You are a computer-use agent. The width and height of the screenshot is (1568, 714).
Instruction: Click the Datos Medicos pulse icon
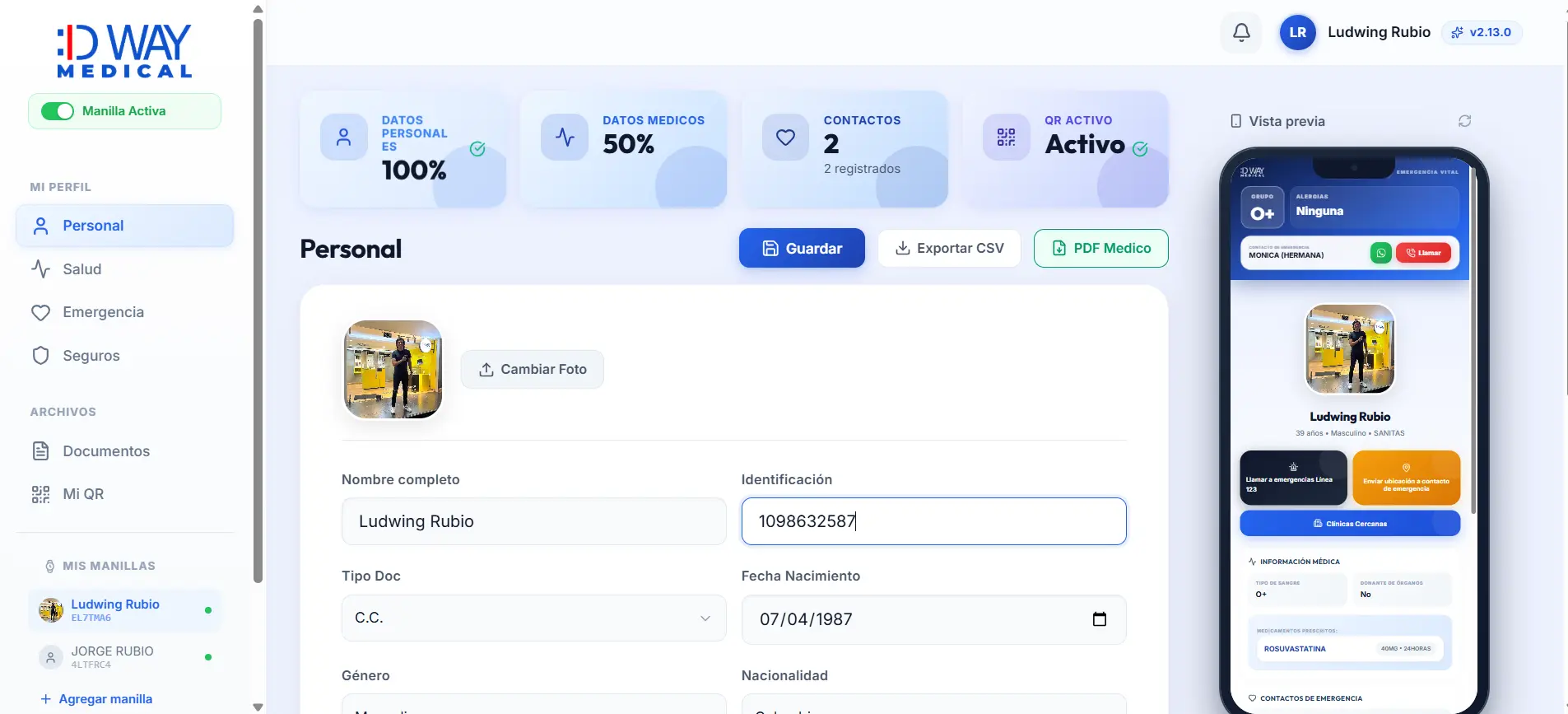(565, 137)
